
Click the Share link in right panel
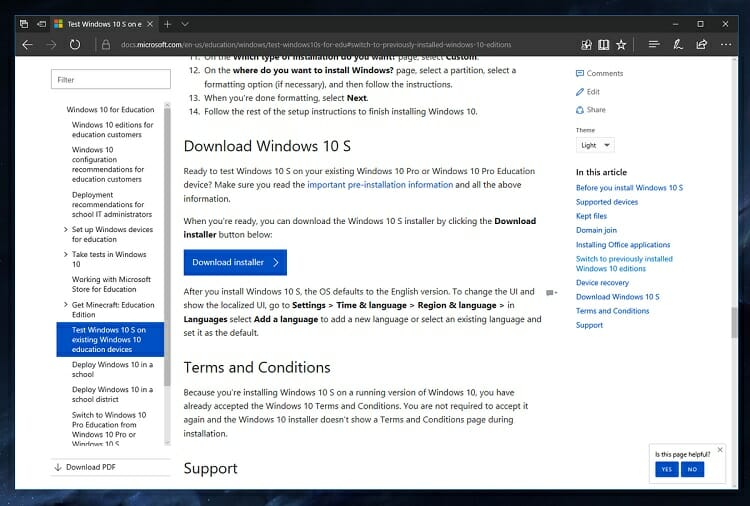591,110
